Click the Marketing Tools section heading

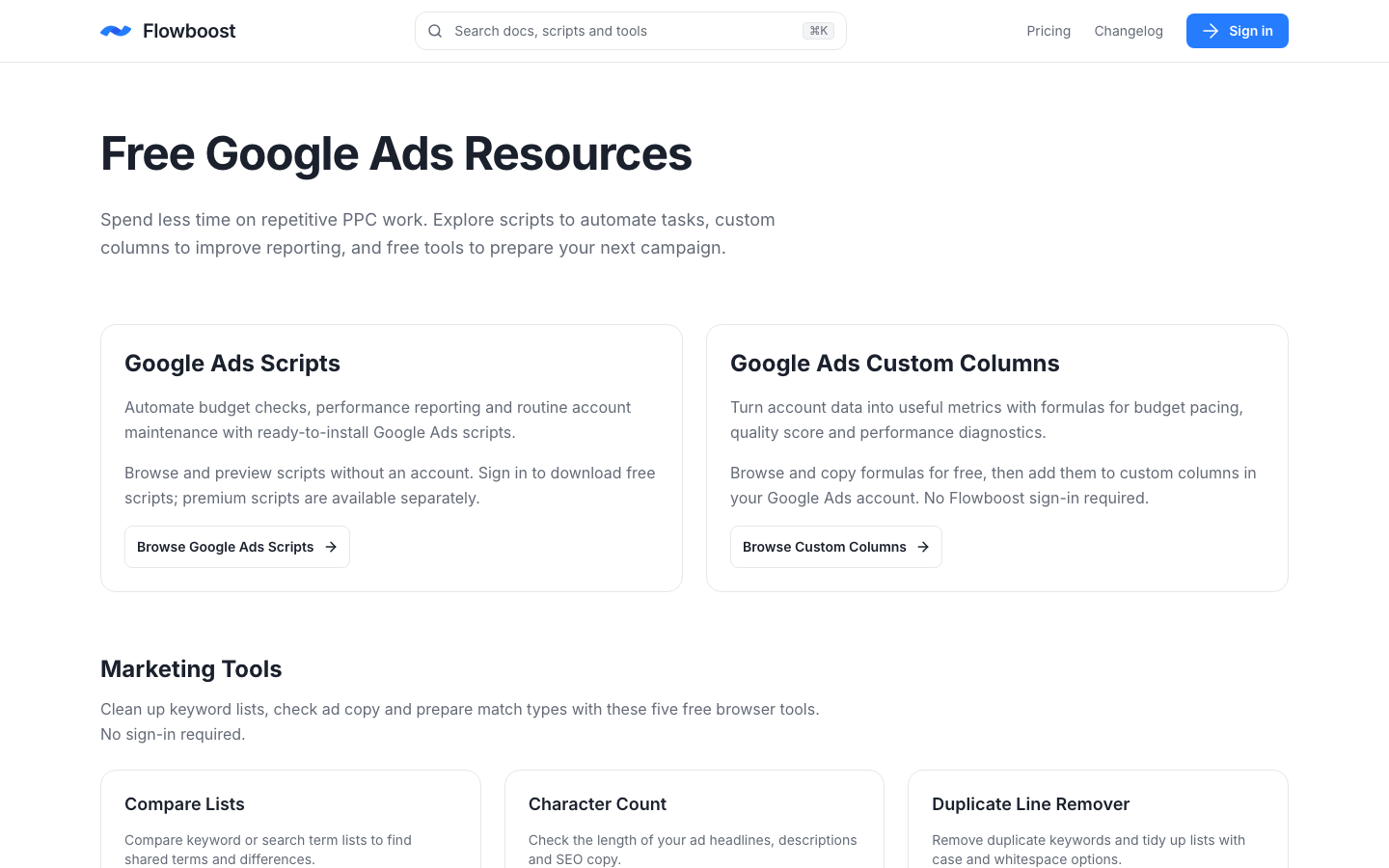coord(191,669)
